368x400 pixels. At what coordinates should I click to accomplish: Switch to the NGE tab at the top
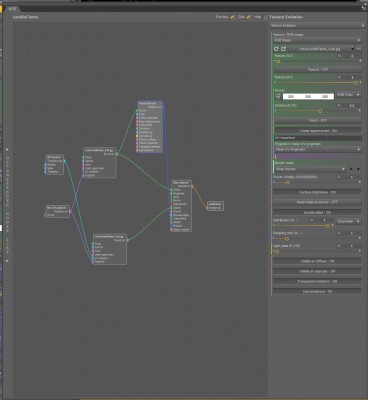click(13, 8)
